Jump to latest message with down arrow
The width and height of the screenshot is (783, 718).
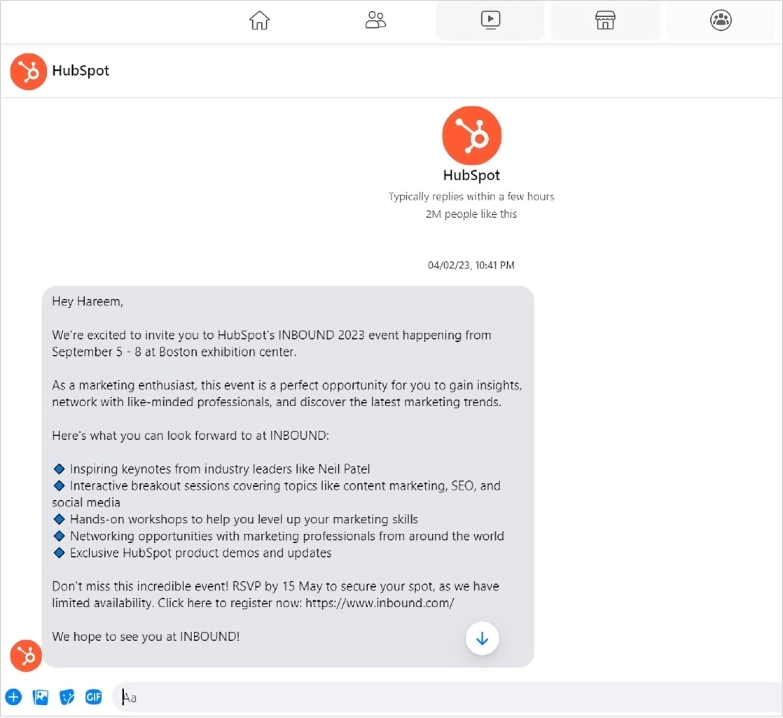coord(482,638)
